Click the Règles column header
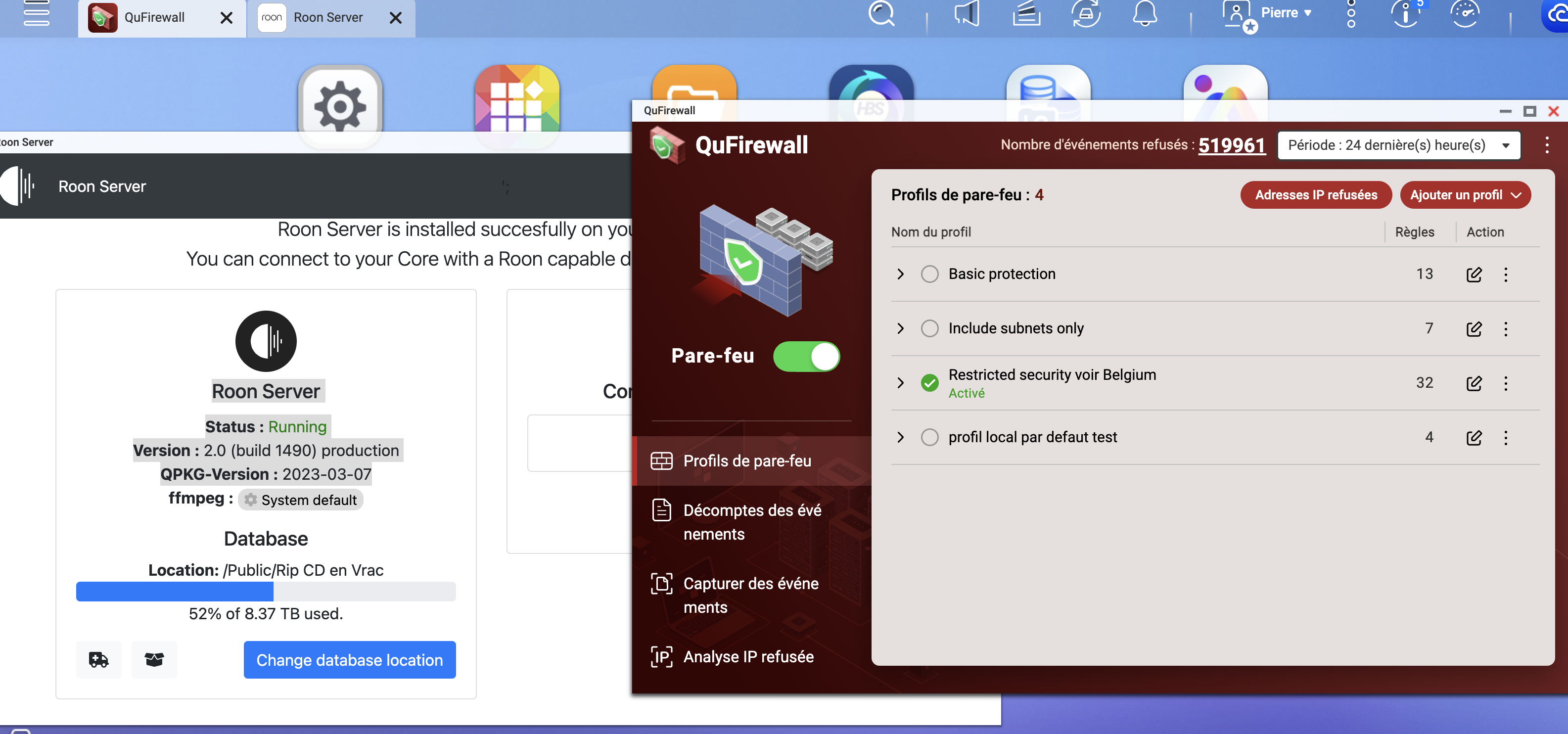 pyautogui.click(x=1415, y=232)
